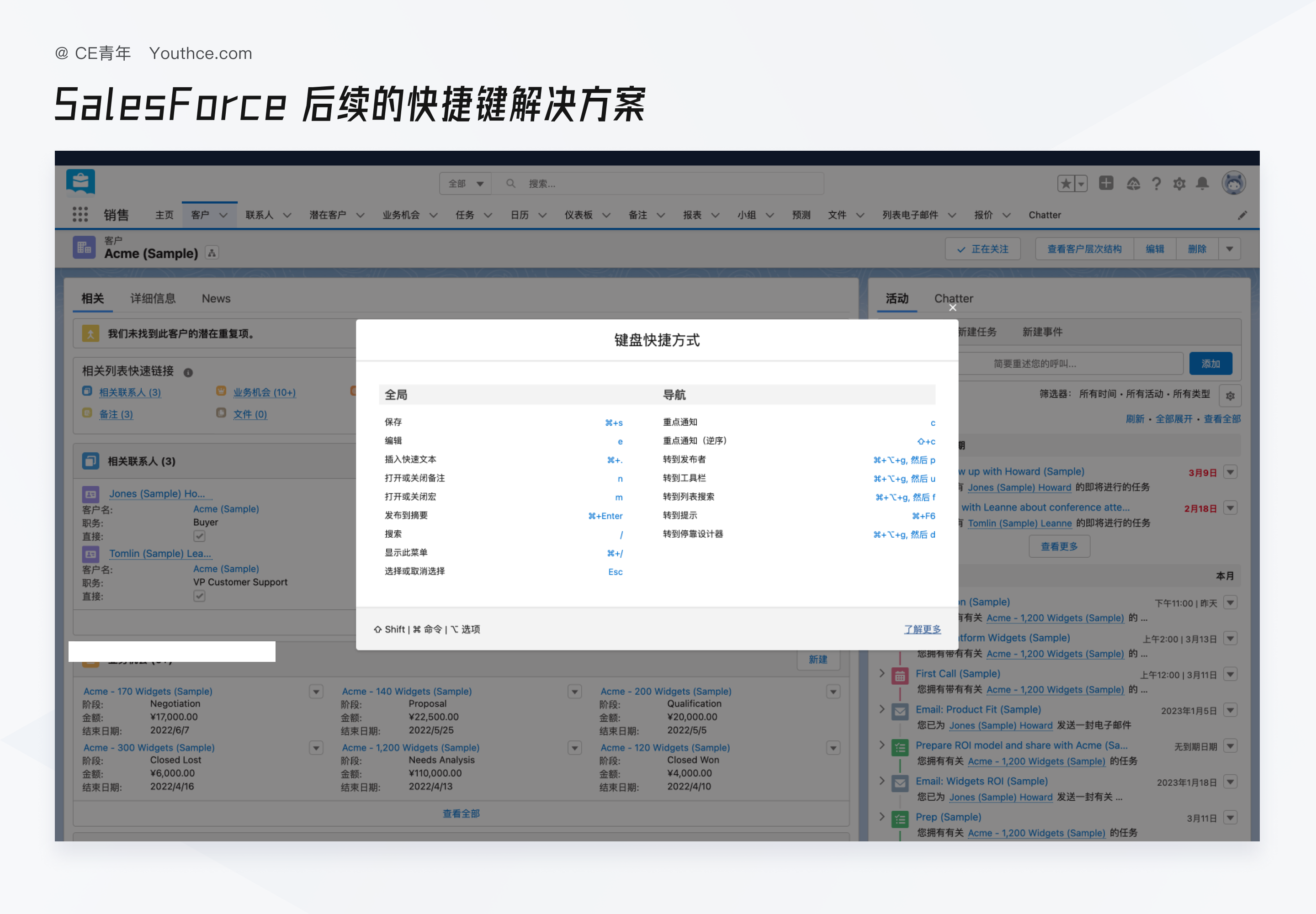This screenshot has height=914, width=1316.
Task: Open the Trailhead guidance icon
Action: (x=1133, y=184)
